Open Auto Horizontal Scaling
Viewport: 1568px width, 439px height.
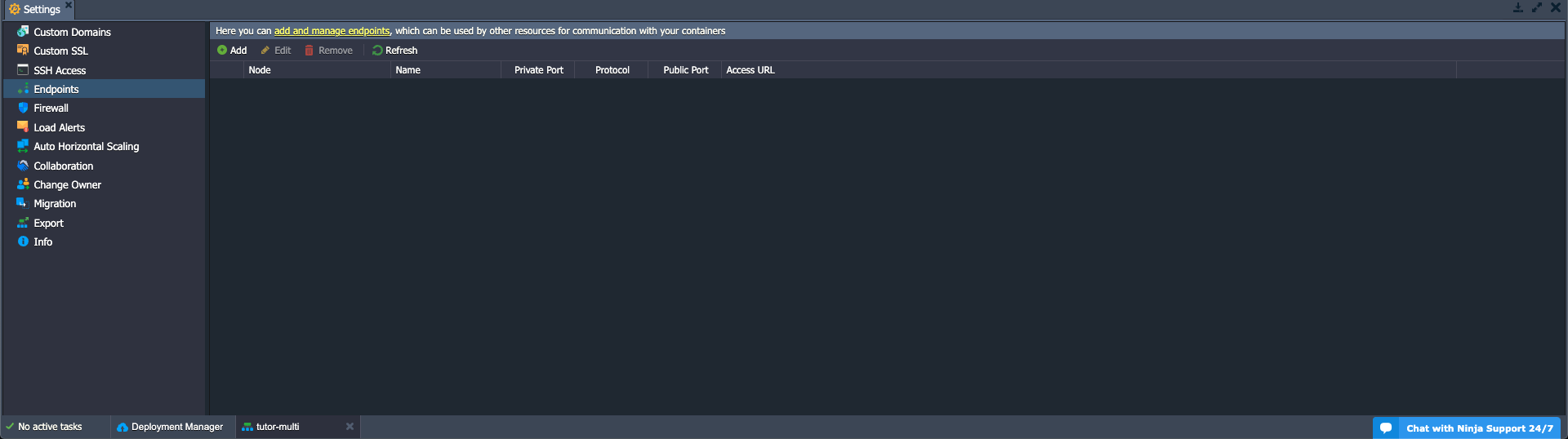pos(105,146)
